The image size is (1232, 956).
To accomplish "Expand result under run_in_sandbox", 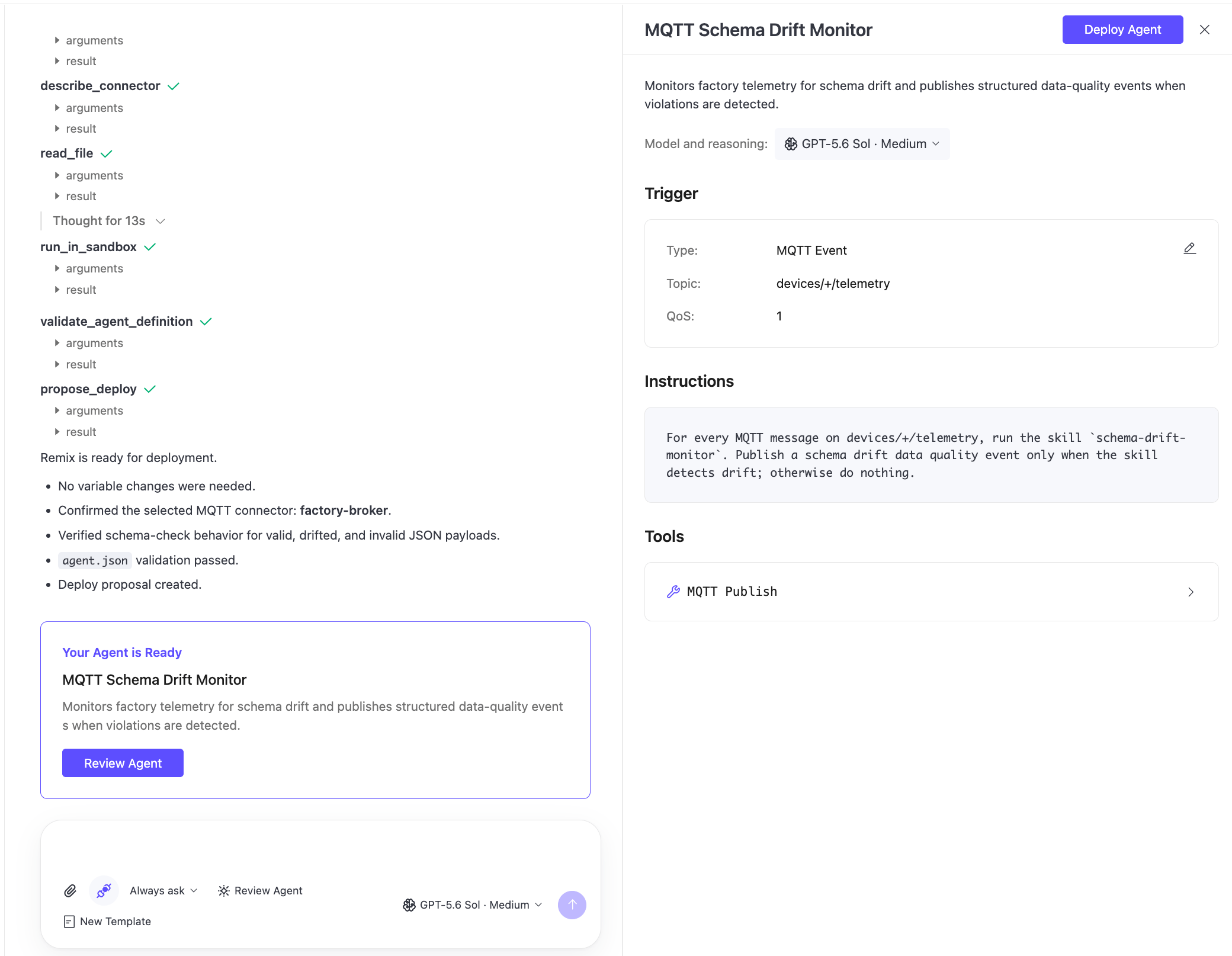I will pyautogui.click(x=75, y=290).
